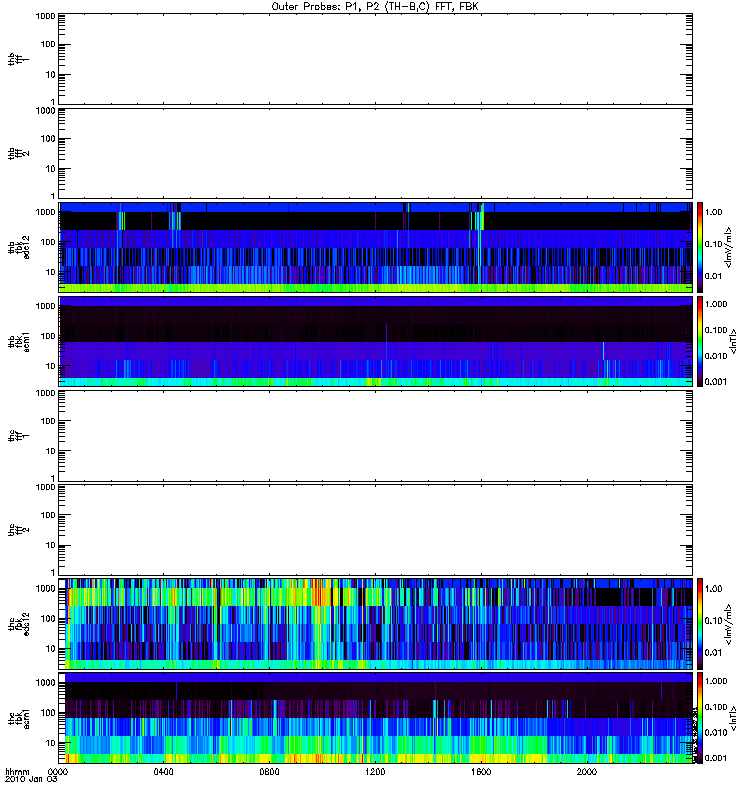Click the thc scm1 nT color bar
The width and height of the screenshot is (750, 800).
(700, 718)
